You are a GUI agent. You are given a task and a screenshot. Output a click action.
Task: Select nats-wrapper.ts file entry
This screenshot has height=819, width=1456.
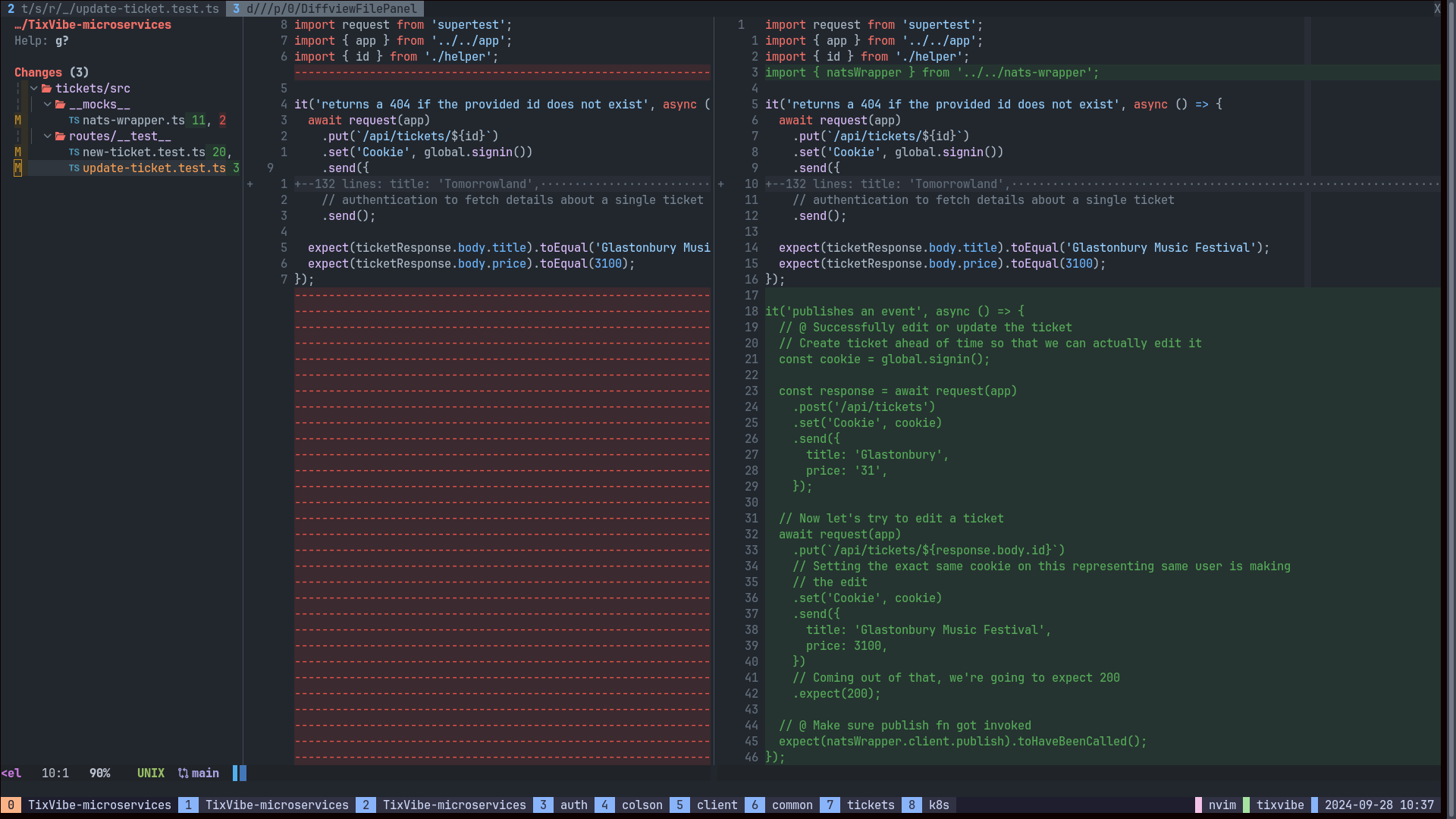pos(133,121)
